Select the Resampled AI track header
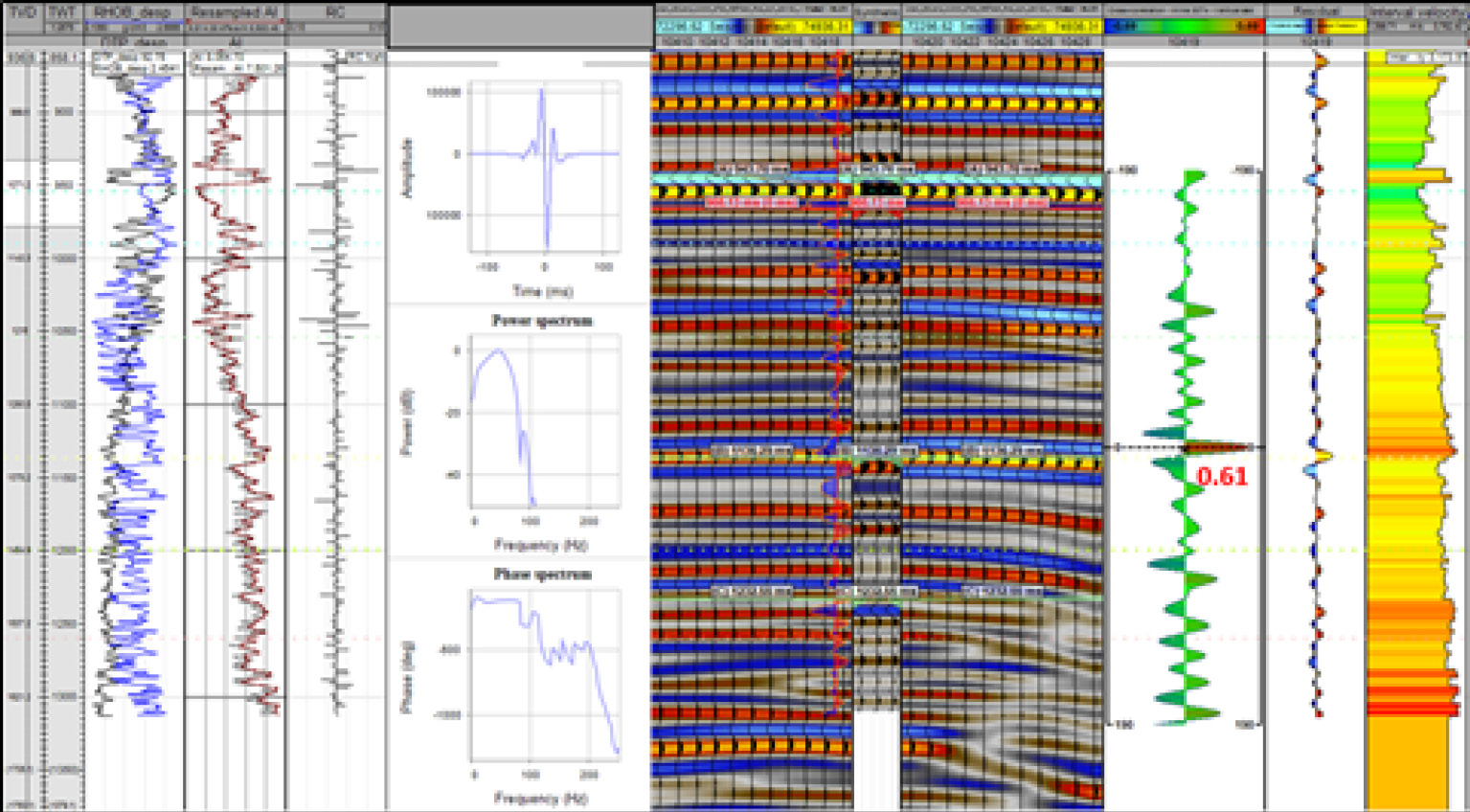This screenshot has width=1470, height=812. click(x=235, y=12)
